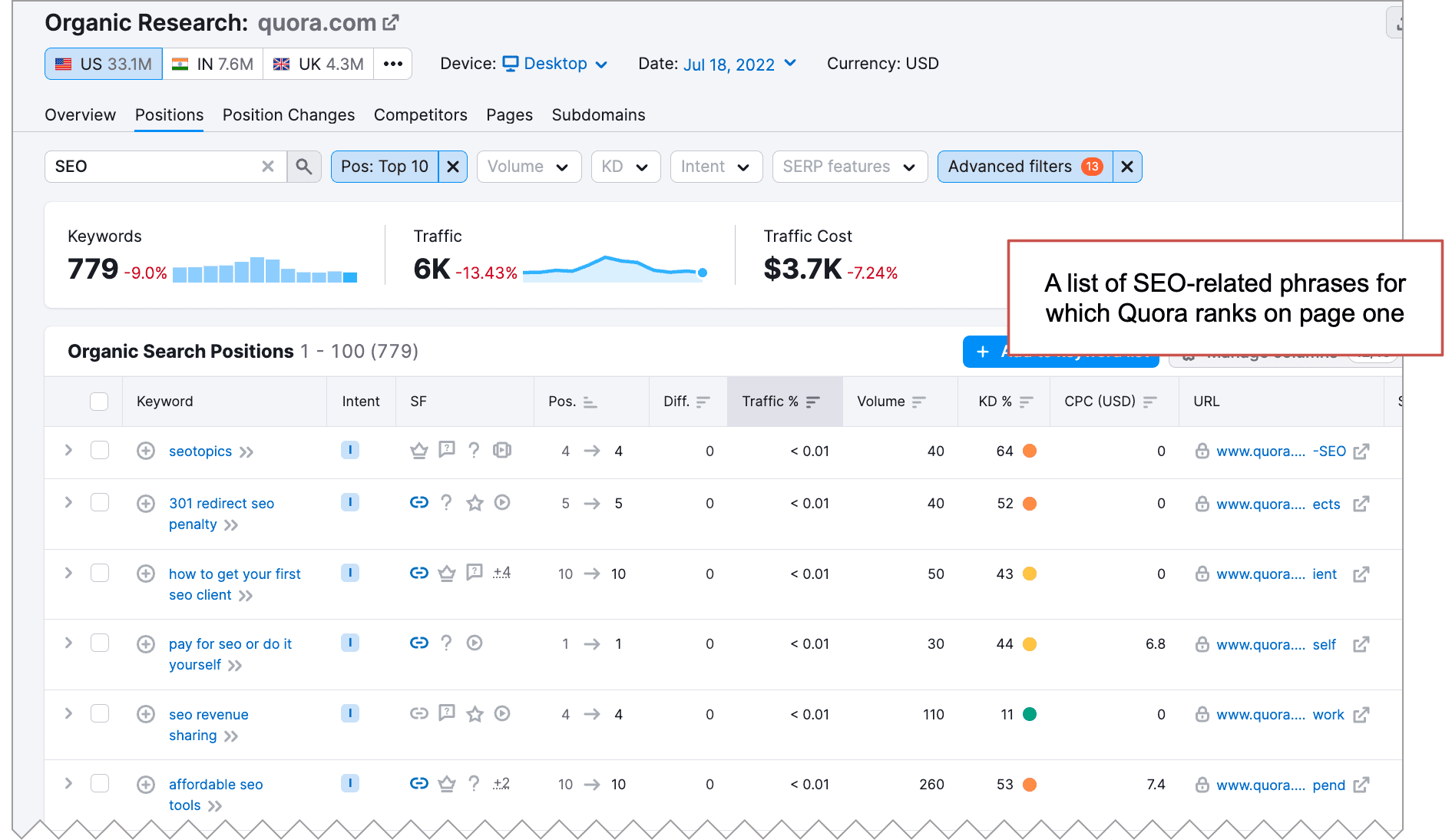Open external URL icon for 301 redirect row
This screenshot has width=1452, height=840.
point(1361,504)
